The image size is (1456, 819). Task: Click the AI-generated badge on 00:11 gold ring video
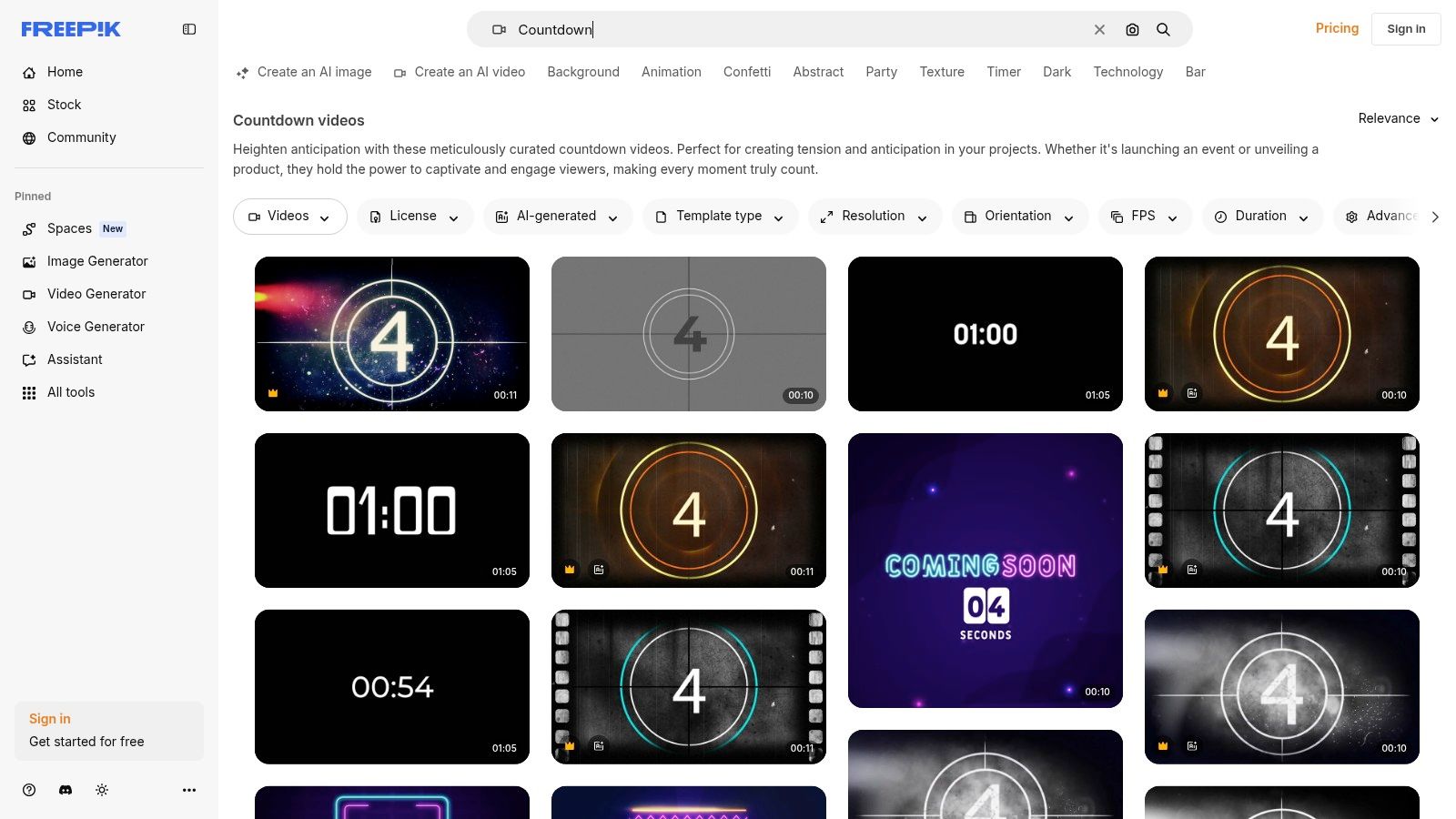click(599, 570)
